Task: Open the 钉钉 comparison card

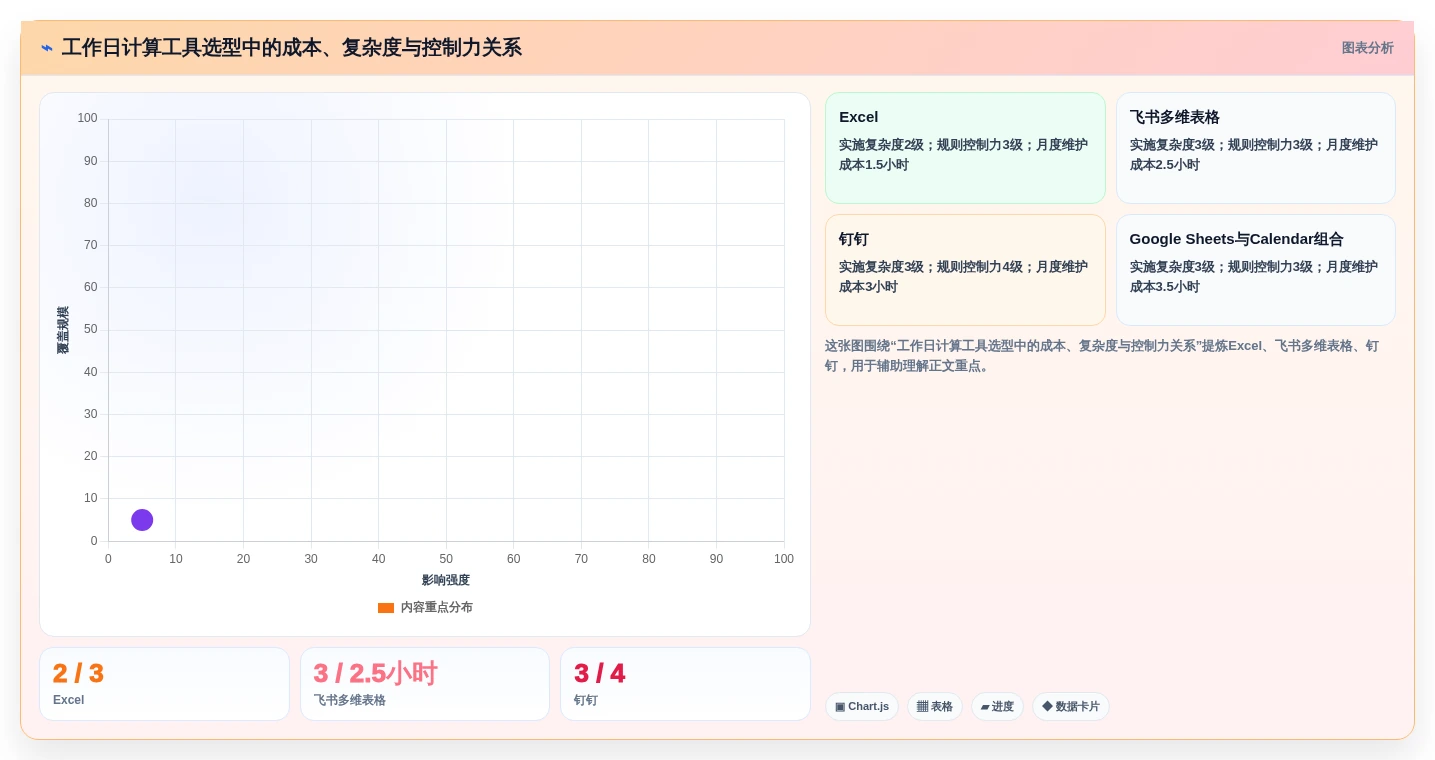Action: (965, 270)
